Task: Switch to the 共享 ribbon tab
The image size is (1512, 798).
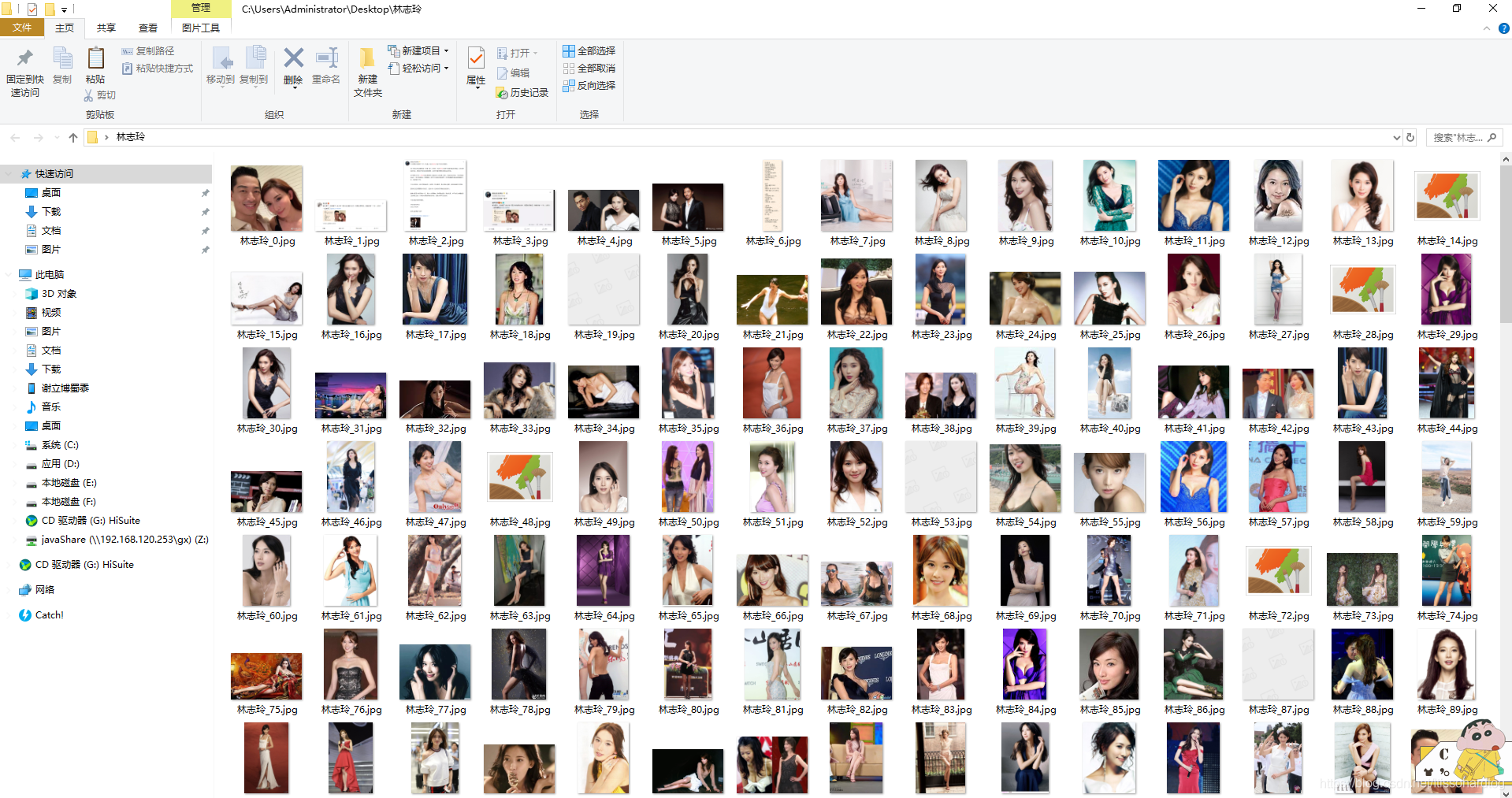Action: point(106,28)
